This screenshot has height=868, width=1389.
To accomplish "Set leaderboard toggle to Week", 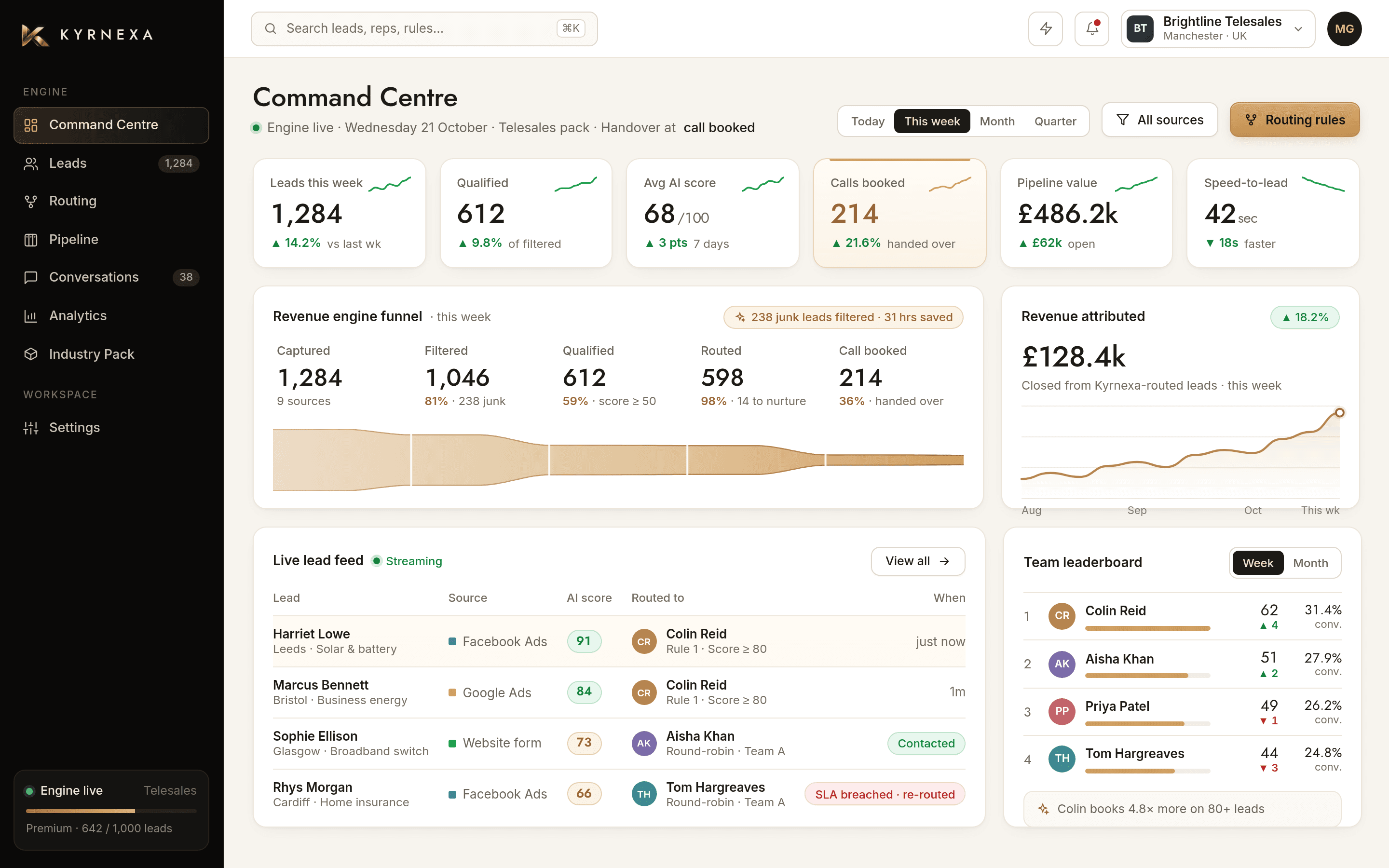I will pyautogui.click(x=1257, y=563).
